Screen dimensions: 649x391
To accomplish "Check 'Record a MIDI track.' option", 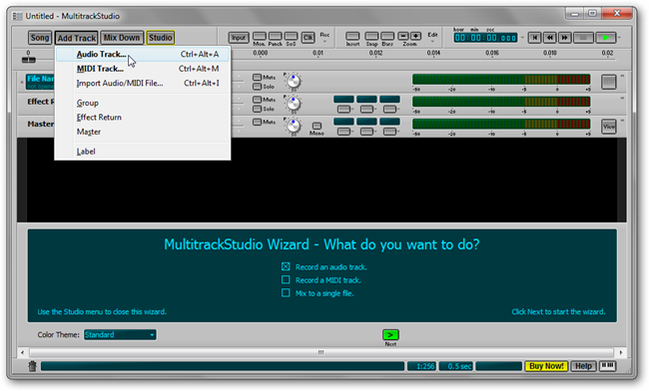I will point(286,280).
